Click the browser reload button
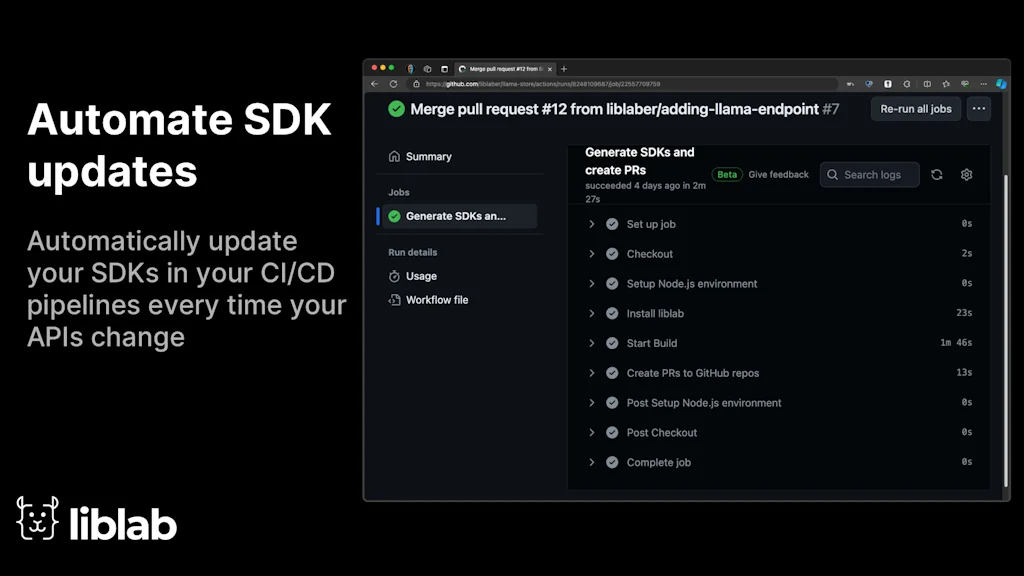 [393, 84]
